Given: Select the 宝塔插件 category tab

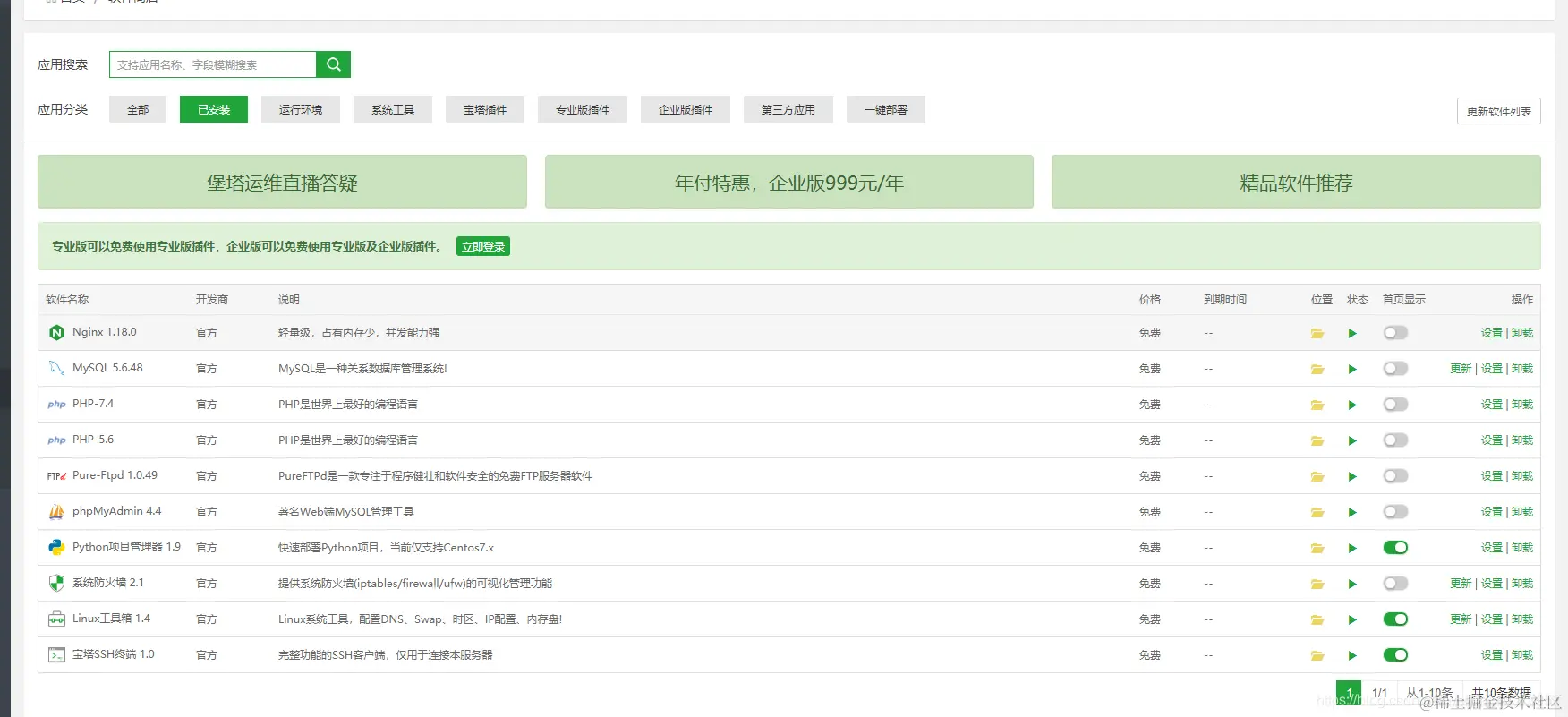Looking at the screenshot, I should 485,109.
